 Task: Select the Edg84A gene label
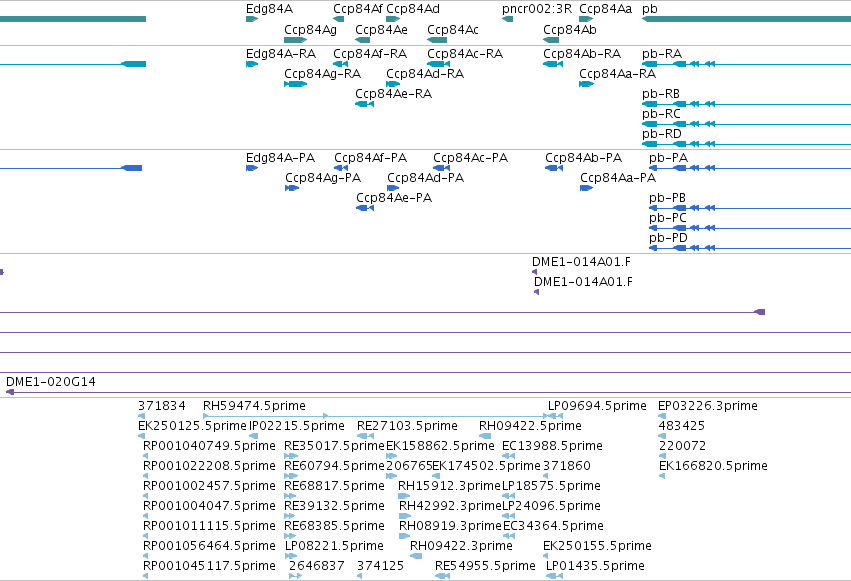click(x=269, y=9)
